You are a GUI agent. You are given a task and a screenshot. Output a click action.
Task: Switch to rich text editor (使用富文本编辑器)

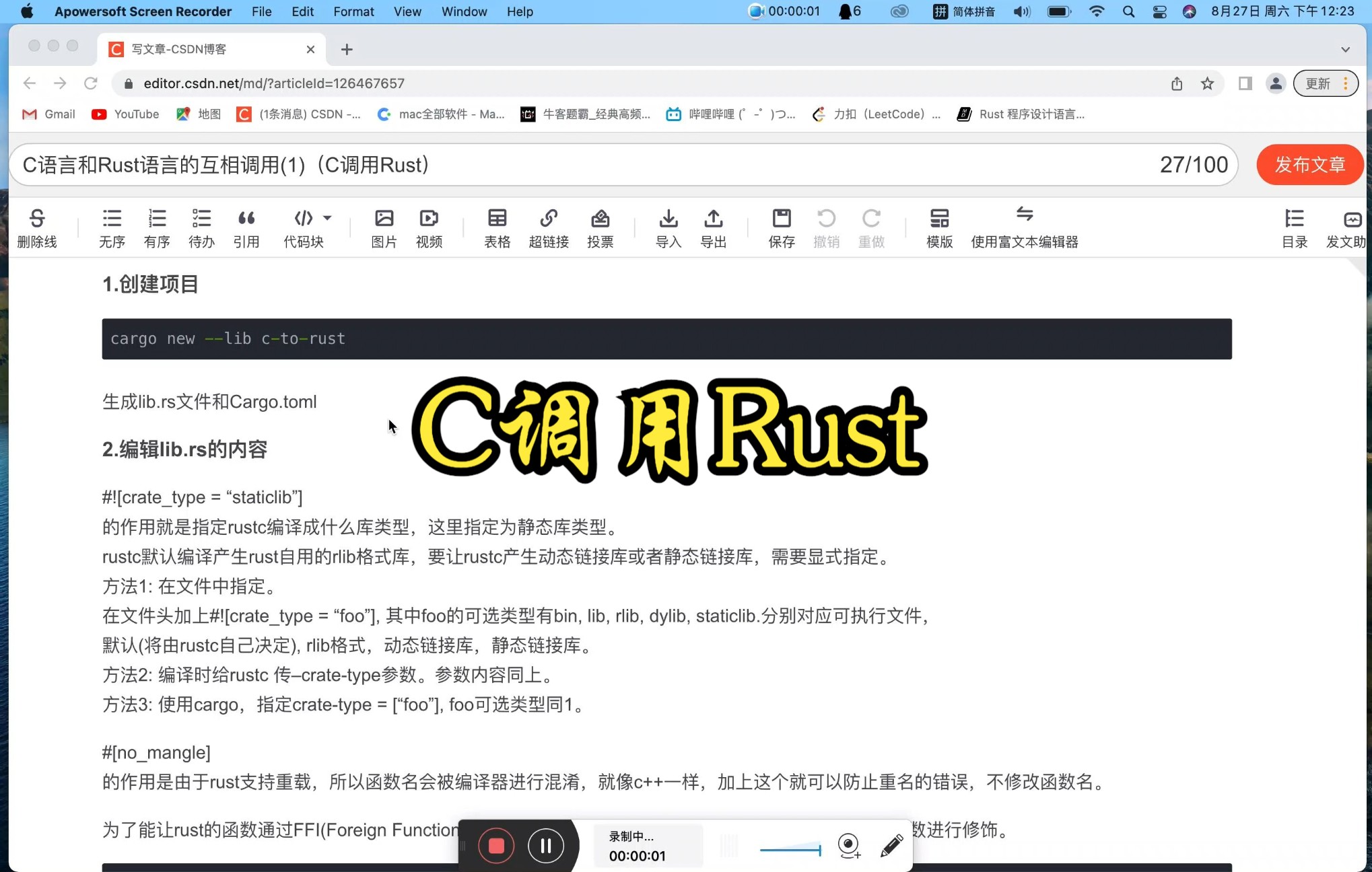coord(1024,227)
